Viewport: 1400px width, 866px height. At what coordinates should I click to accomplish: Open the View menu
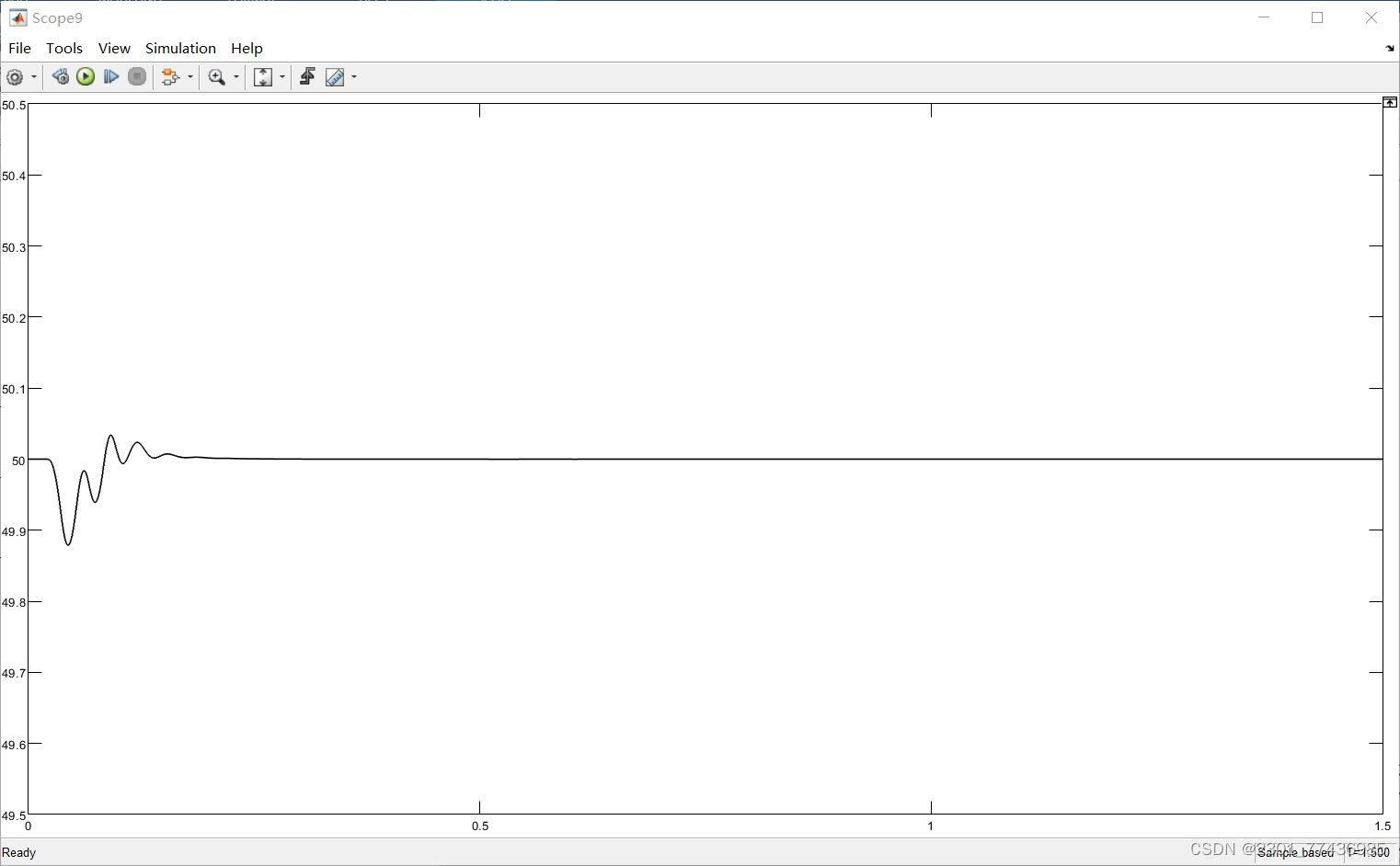(x=114, y=48)
